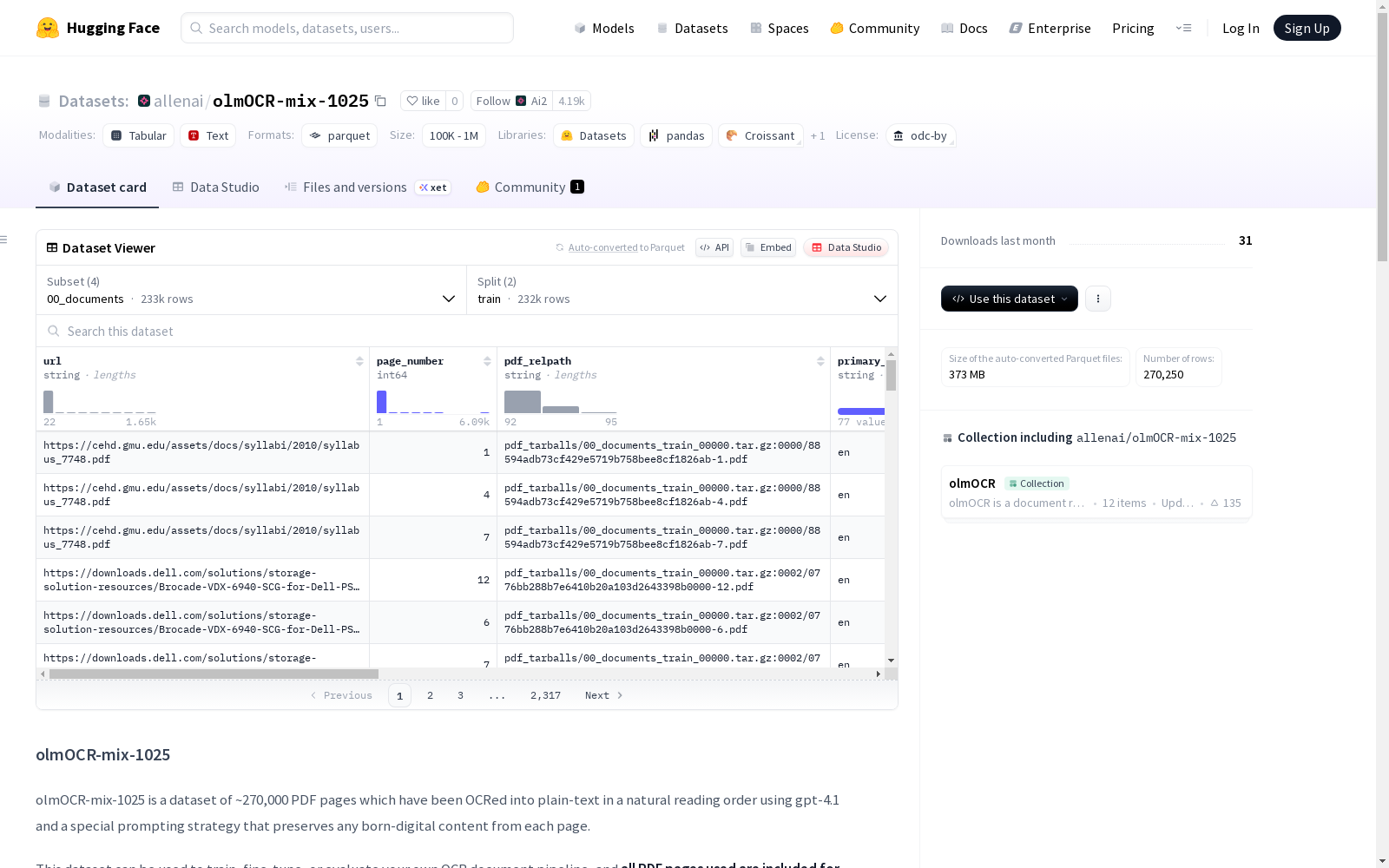
Task: Click the current page 1 button
Action: [x=399, y=695]
